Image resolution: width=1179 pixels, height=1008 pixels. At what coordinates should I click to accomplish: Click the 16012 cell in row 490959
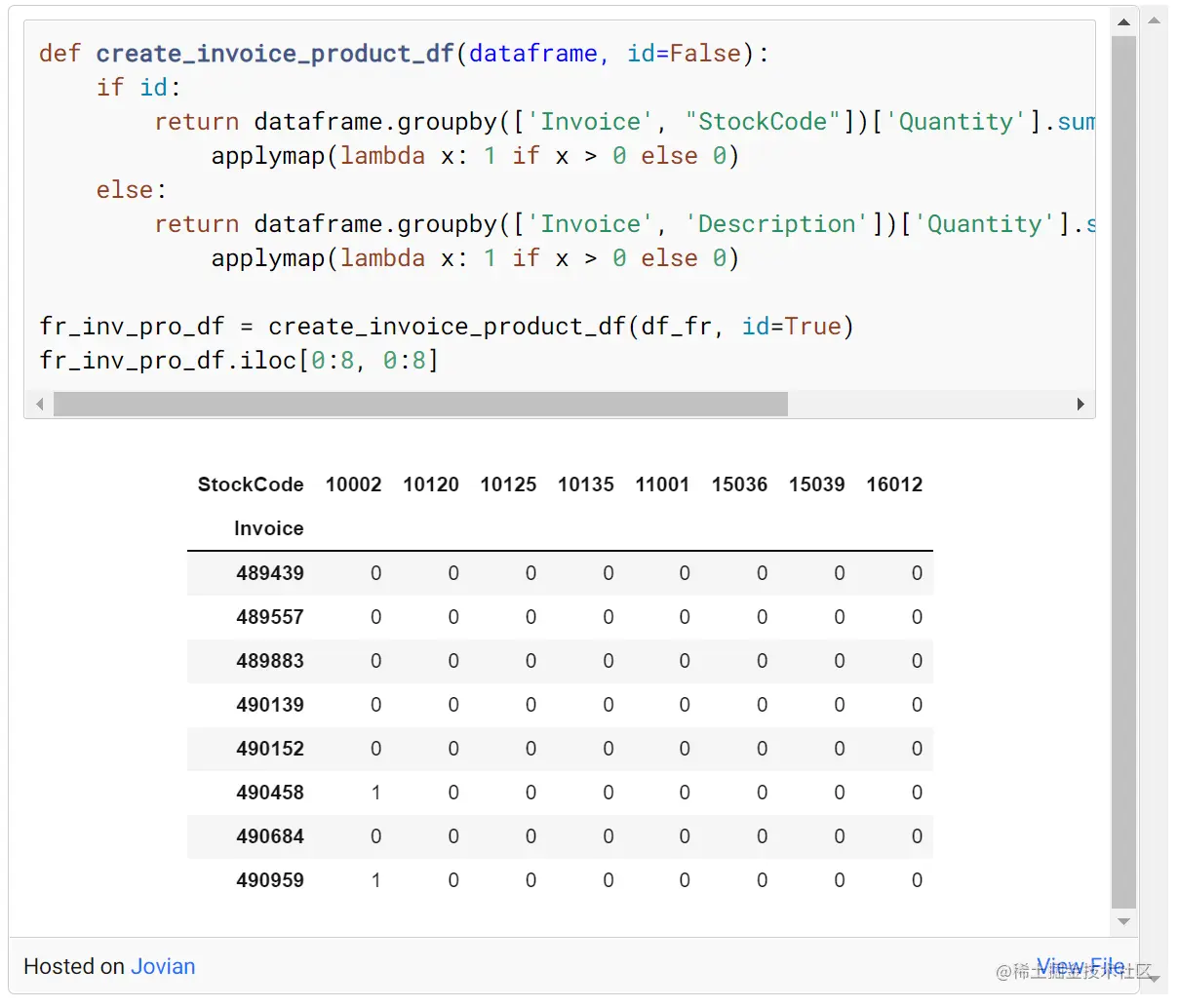click(917, 880)
